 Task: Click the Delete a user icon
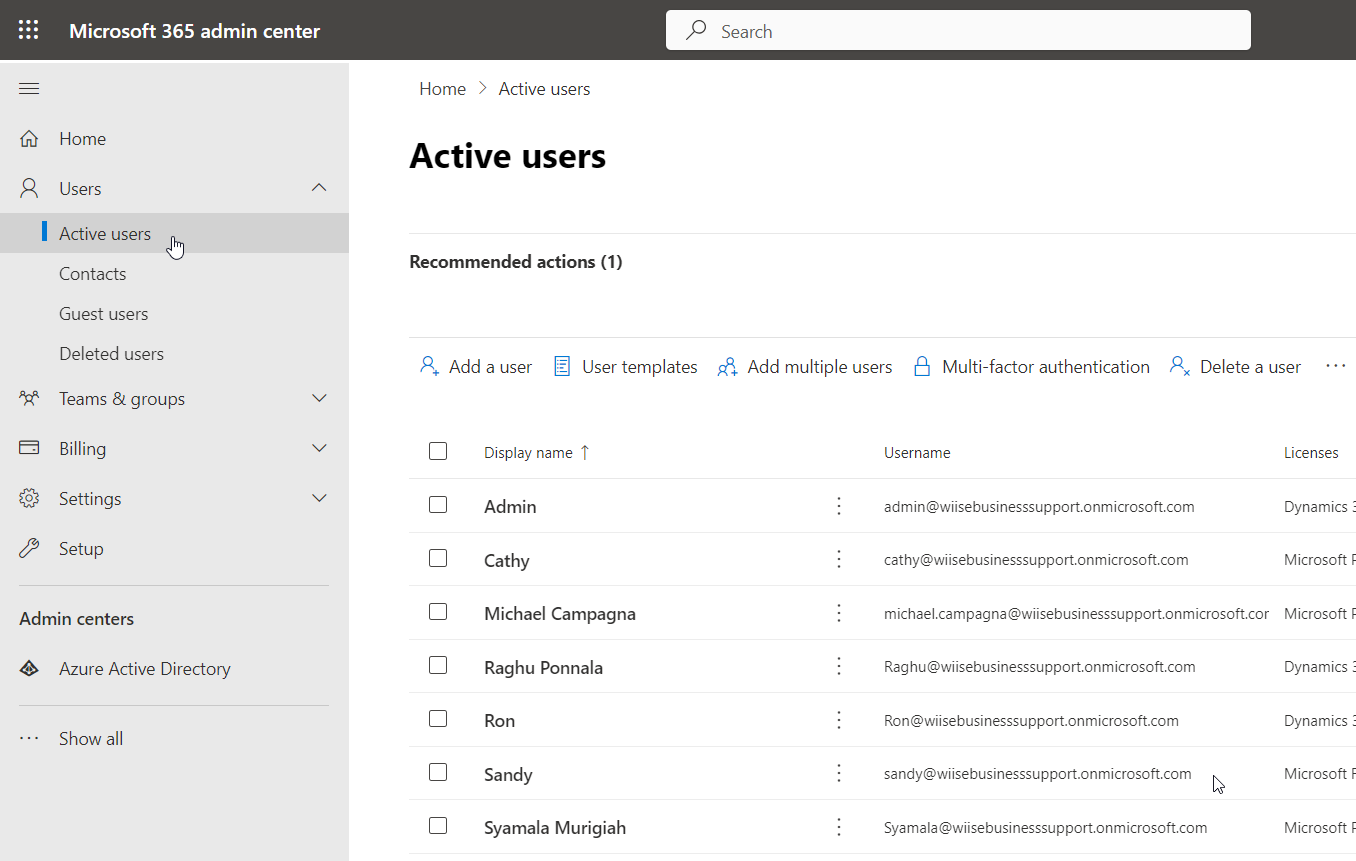pyautogui.click(x=1180, y=367)
